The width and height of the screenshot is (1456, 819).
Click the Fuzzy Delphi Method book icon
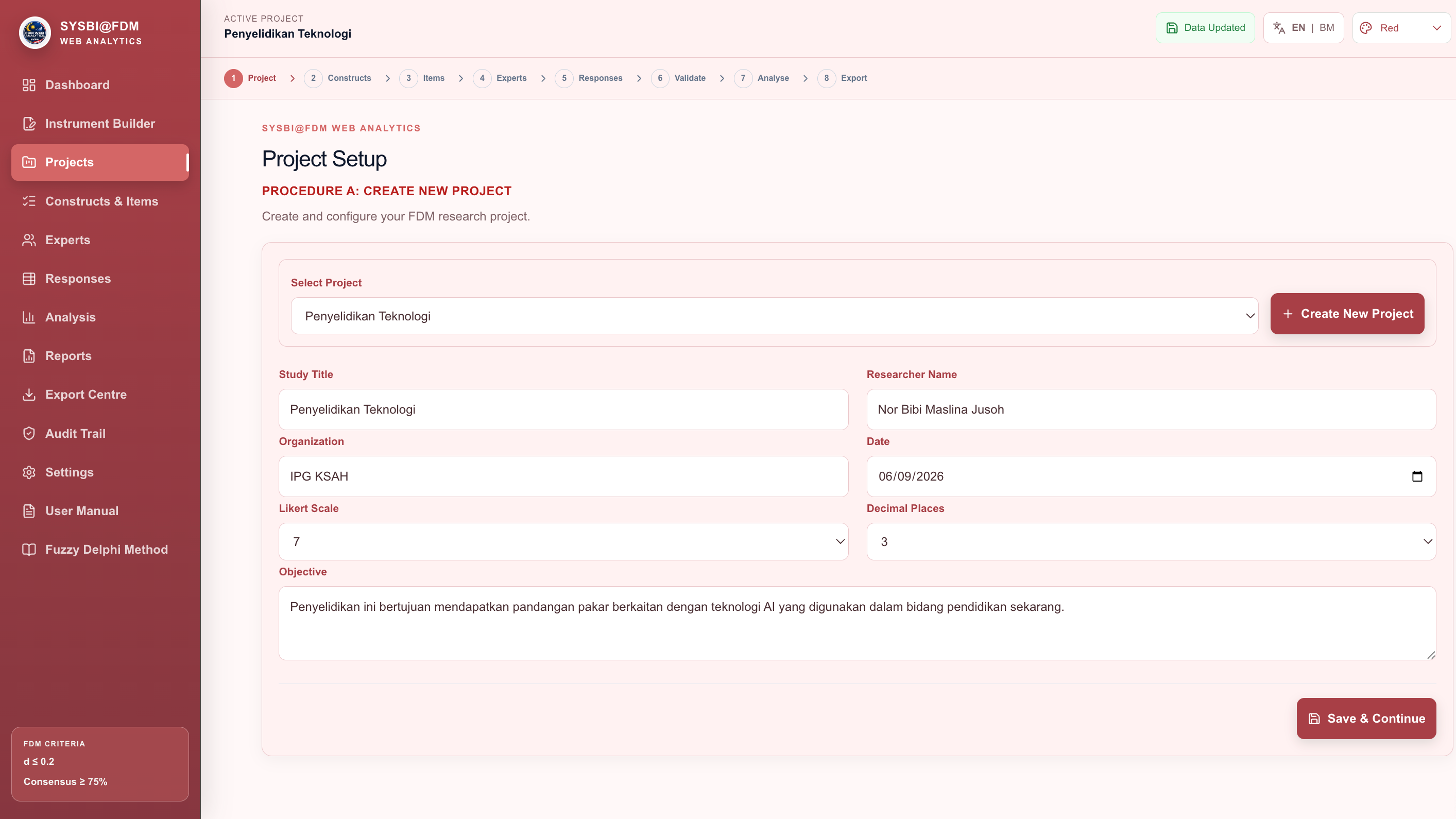pyautogui.click(x=29, y=550)
